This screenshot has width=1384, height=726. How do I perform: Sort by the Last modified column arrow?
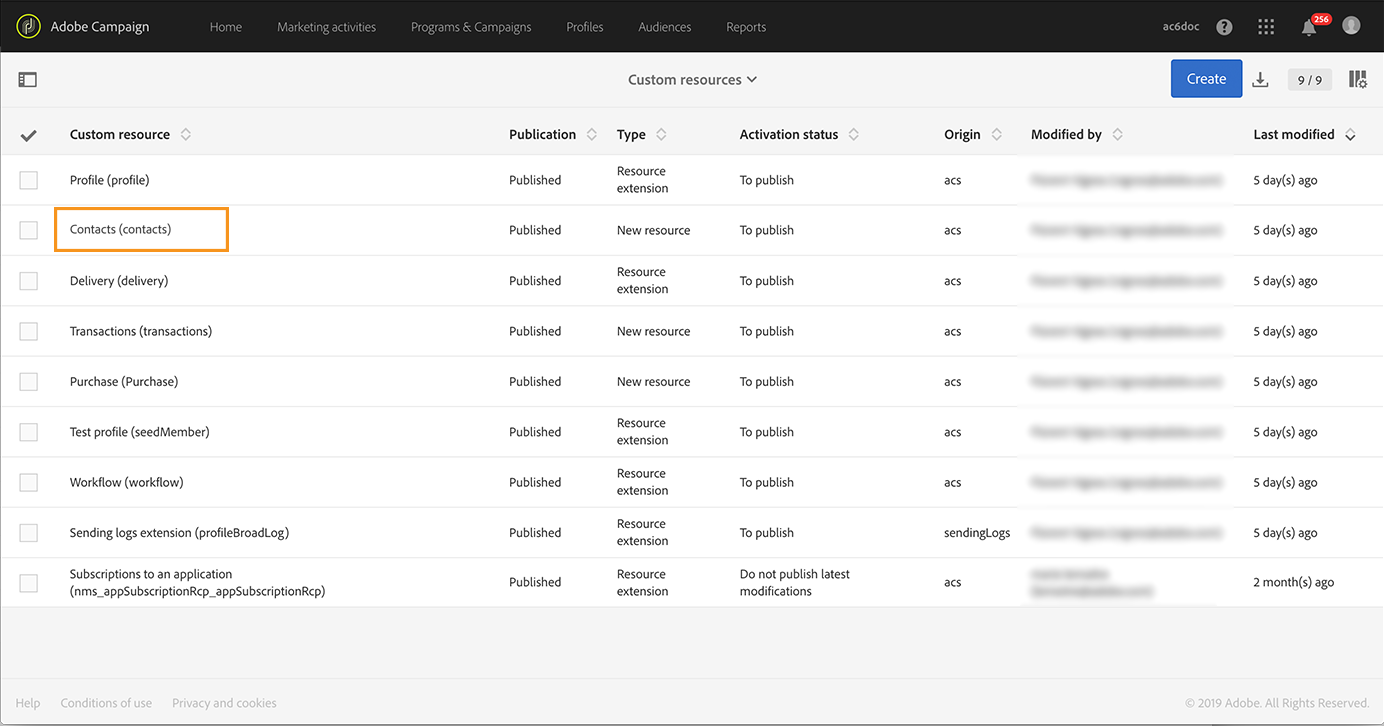coord(1350,135)
